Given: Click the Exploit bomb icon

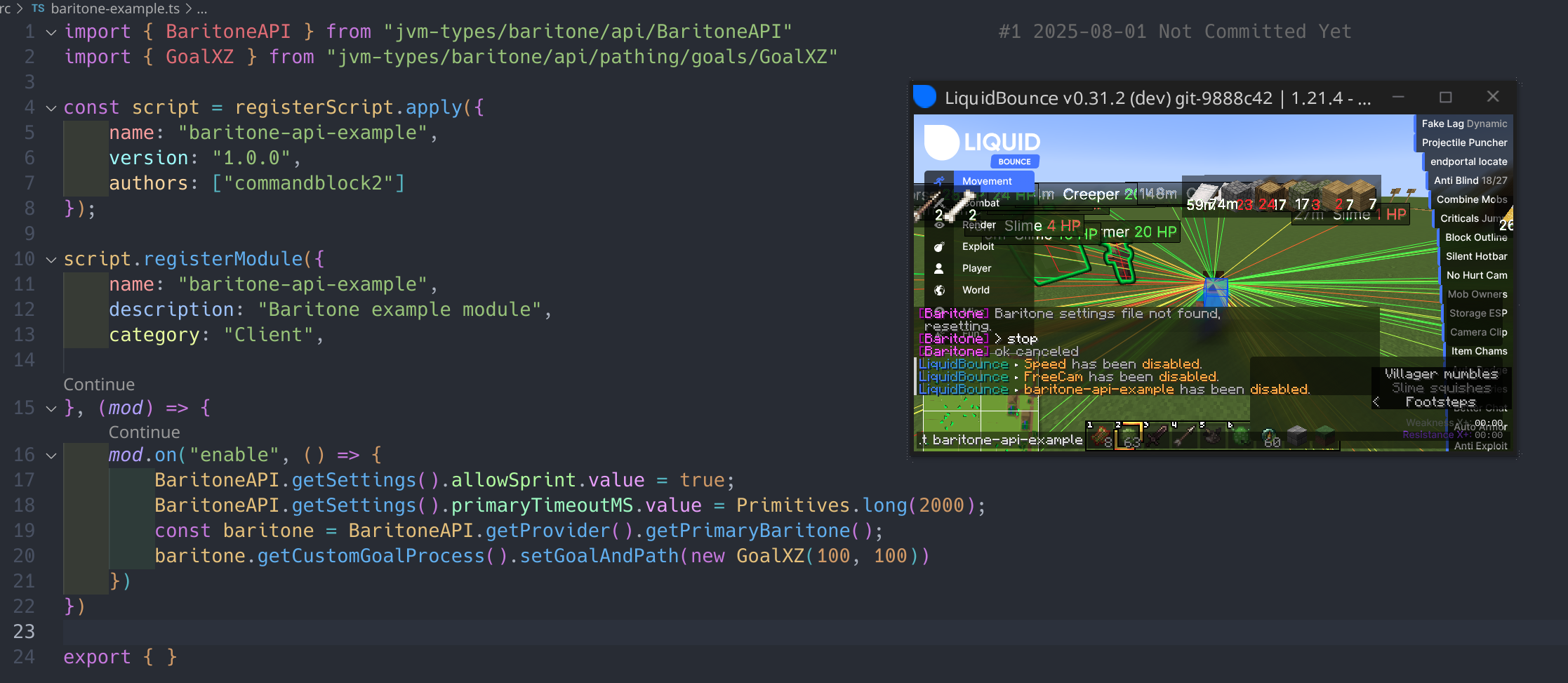Looking at the screenshot, I should click(x=939, y=246).
